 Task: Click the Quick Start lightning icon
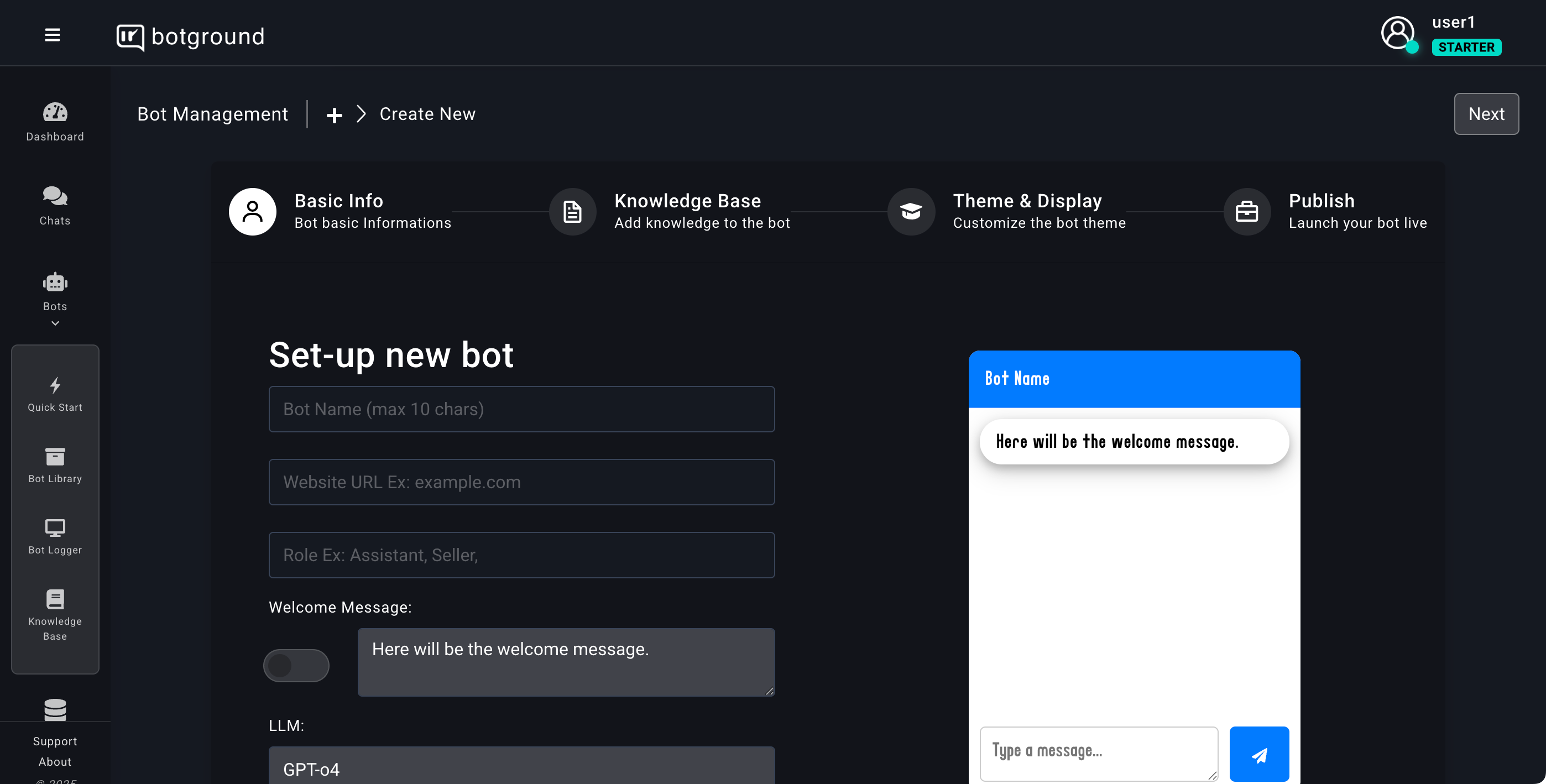point(55,385)
